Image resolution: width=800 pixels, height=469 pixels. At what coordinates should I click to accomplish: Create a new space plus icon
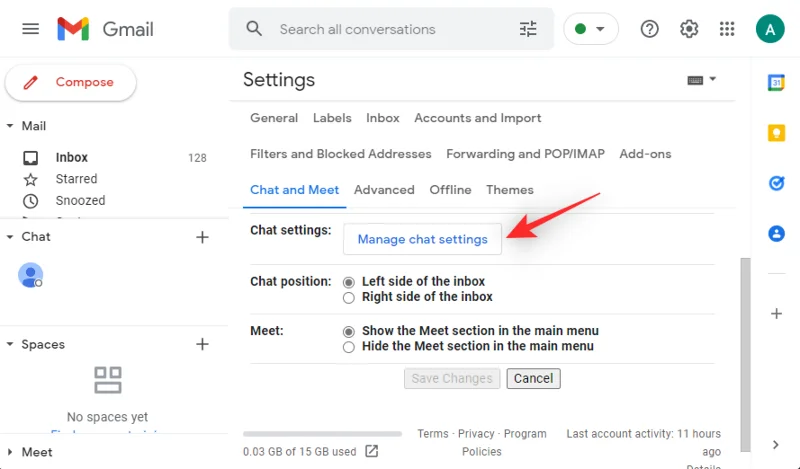point(203,344)
